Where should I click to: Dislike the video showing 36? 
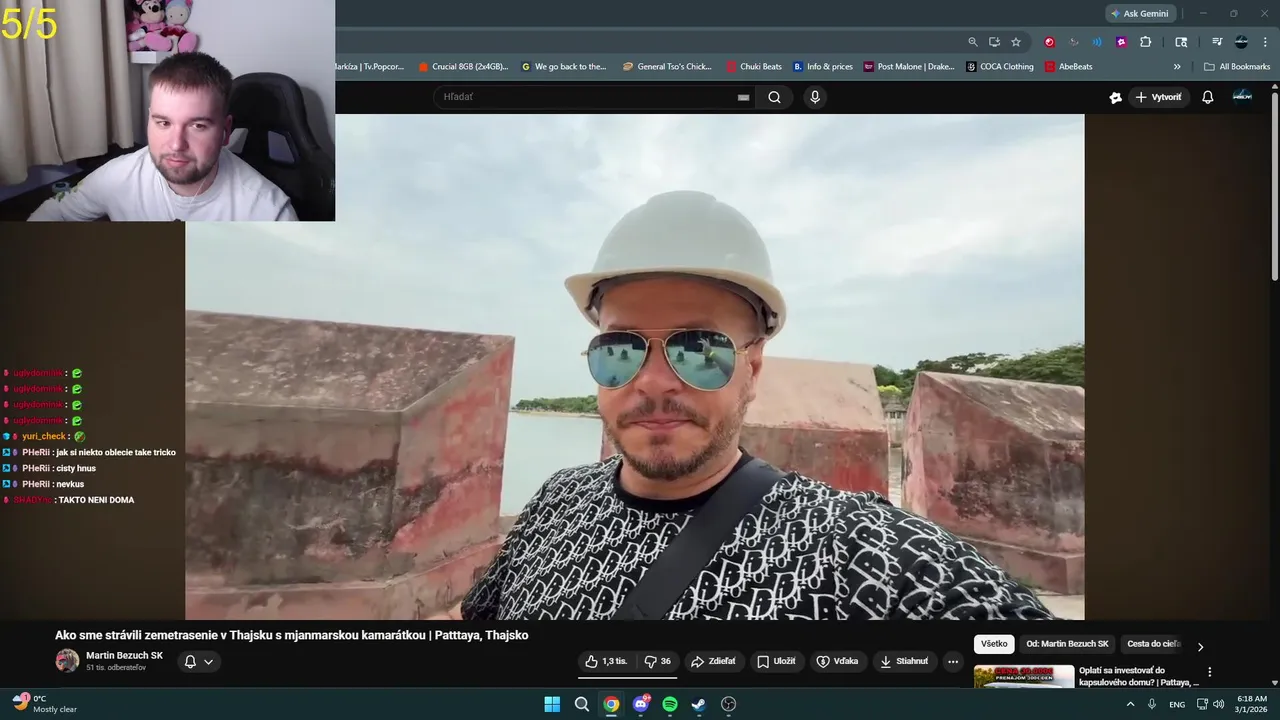[x=657, y=661]
